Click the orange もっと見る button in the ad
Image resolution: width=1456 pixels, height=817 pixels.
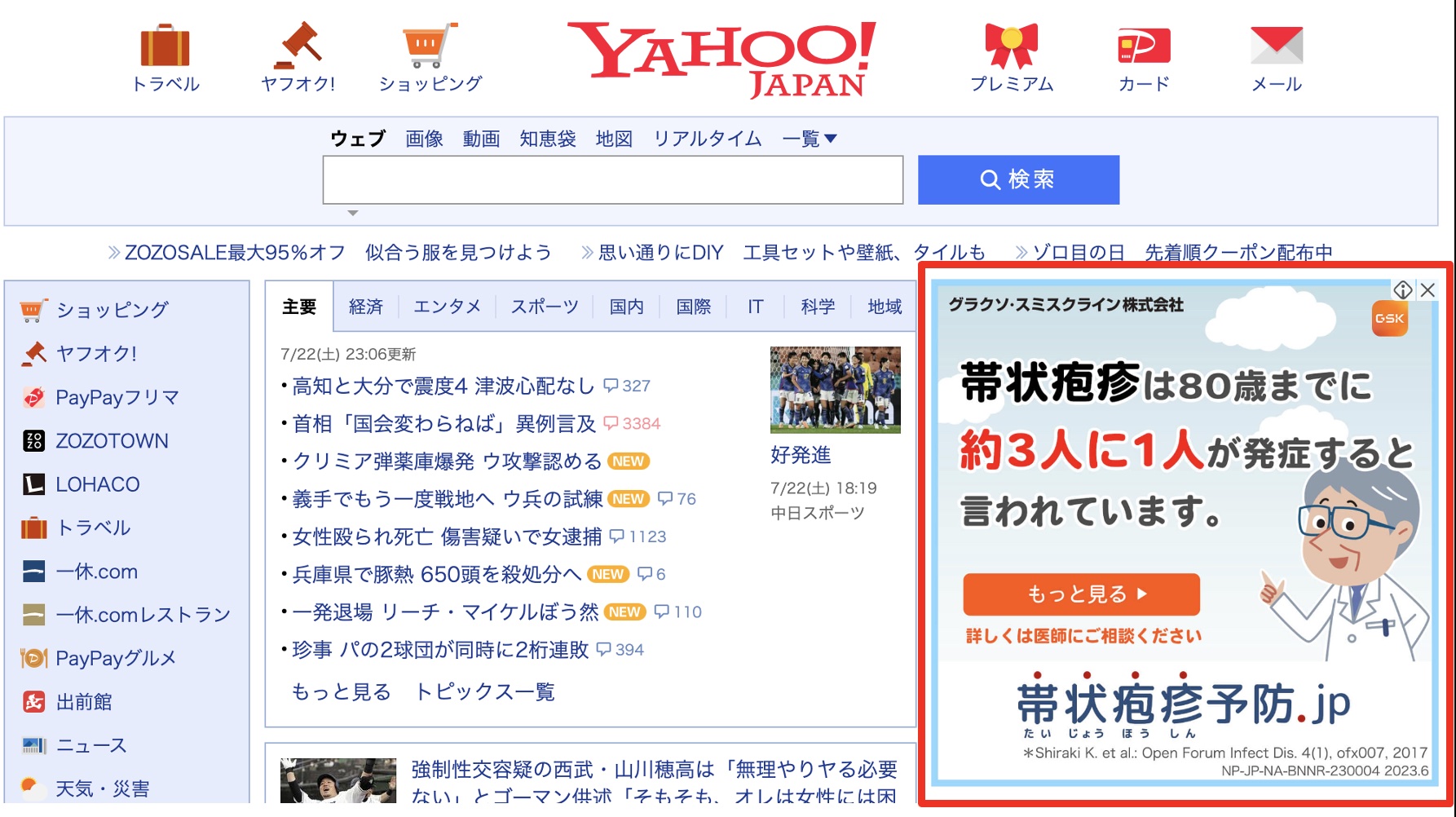(x=1081, y=594)
